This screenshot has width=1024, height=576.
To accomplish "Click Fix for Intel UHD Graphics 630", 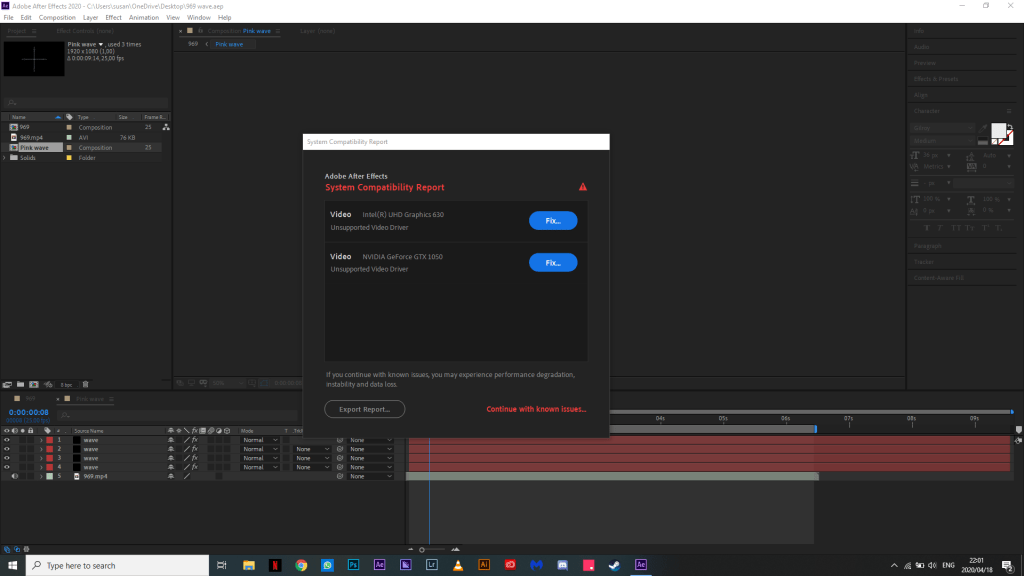I will pos(552,221).
